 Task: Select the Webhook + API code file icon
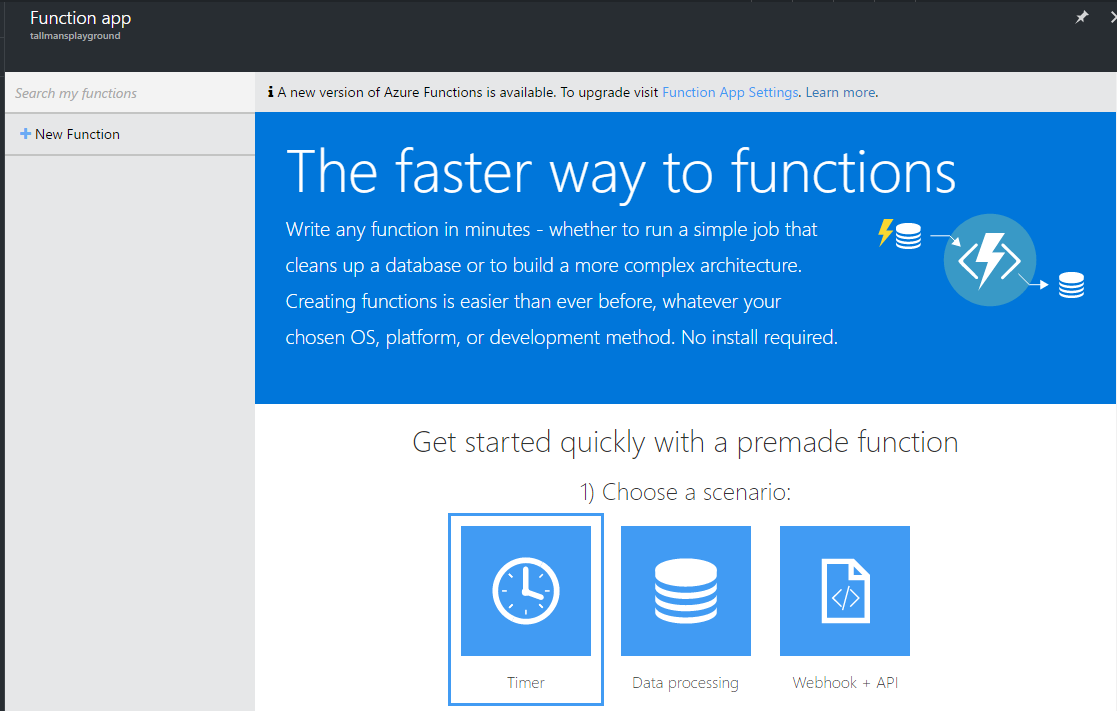845,591
